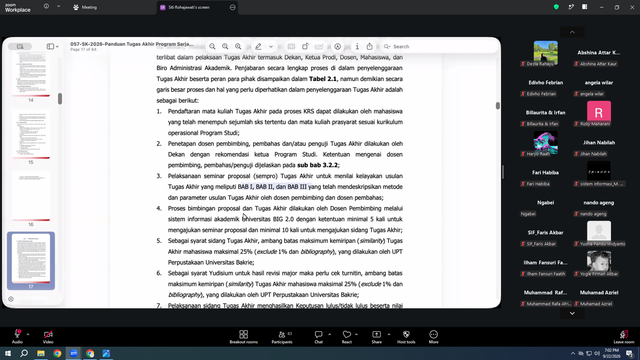Select page 14 thumbnail
Screen dimensions: 640x360
point(31,75)
